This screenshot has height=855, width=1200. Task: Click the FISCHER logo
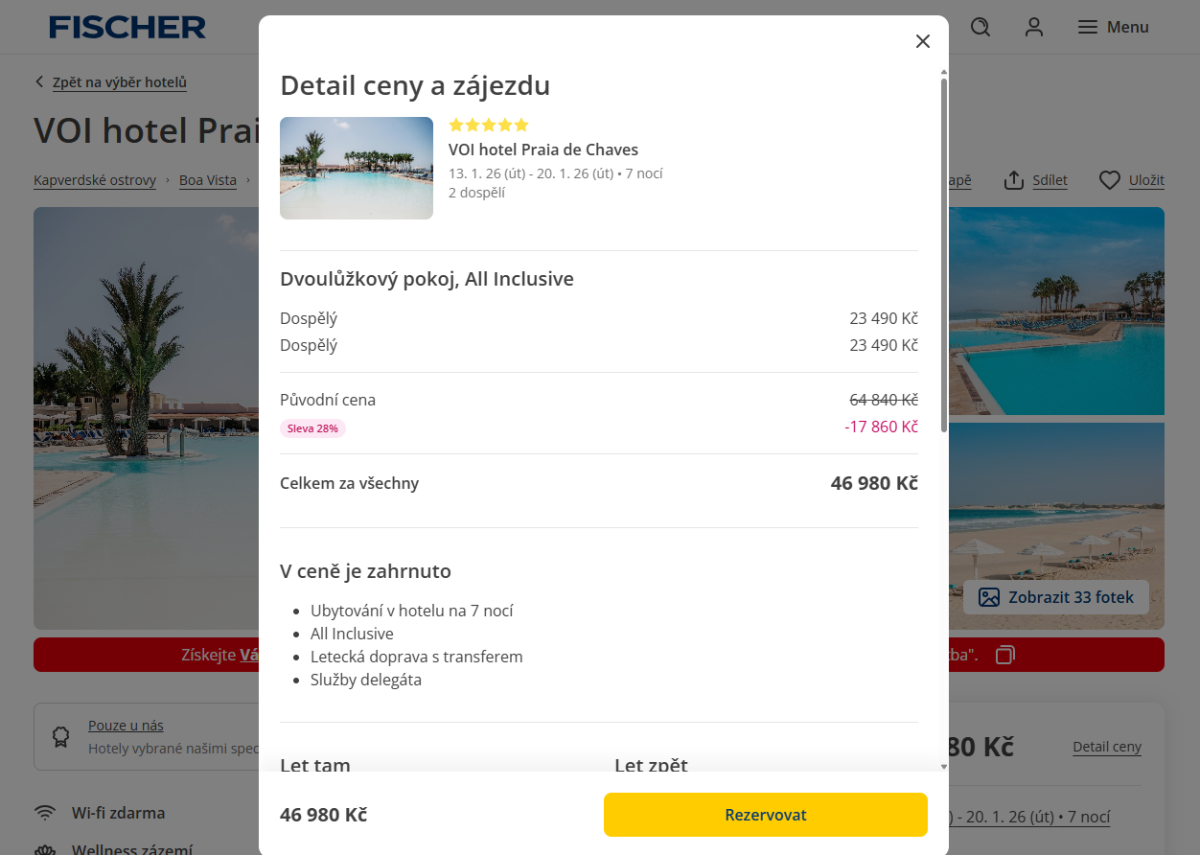127,27
